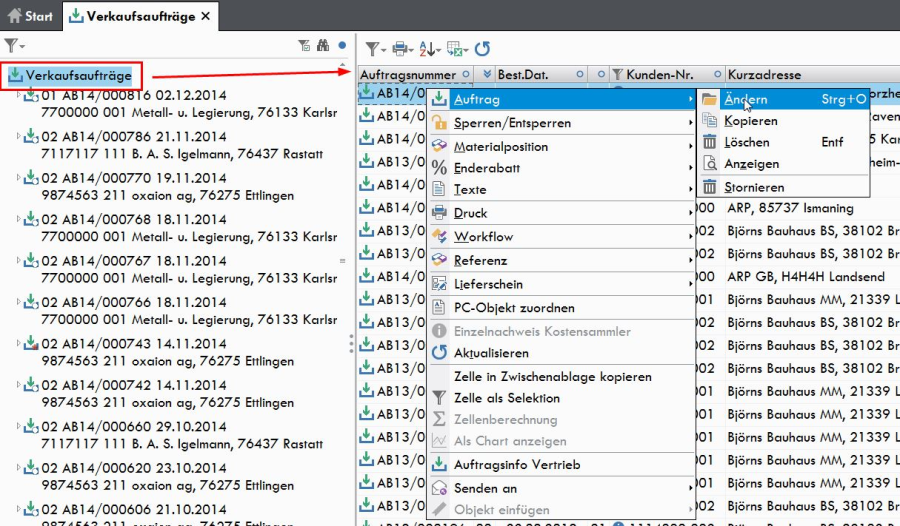900x526 pixels.
Task: Open Senden an submenu
Action: [562, 488]
